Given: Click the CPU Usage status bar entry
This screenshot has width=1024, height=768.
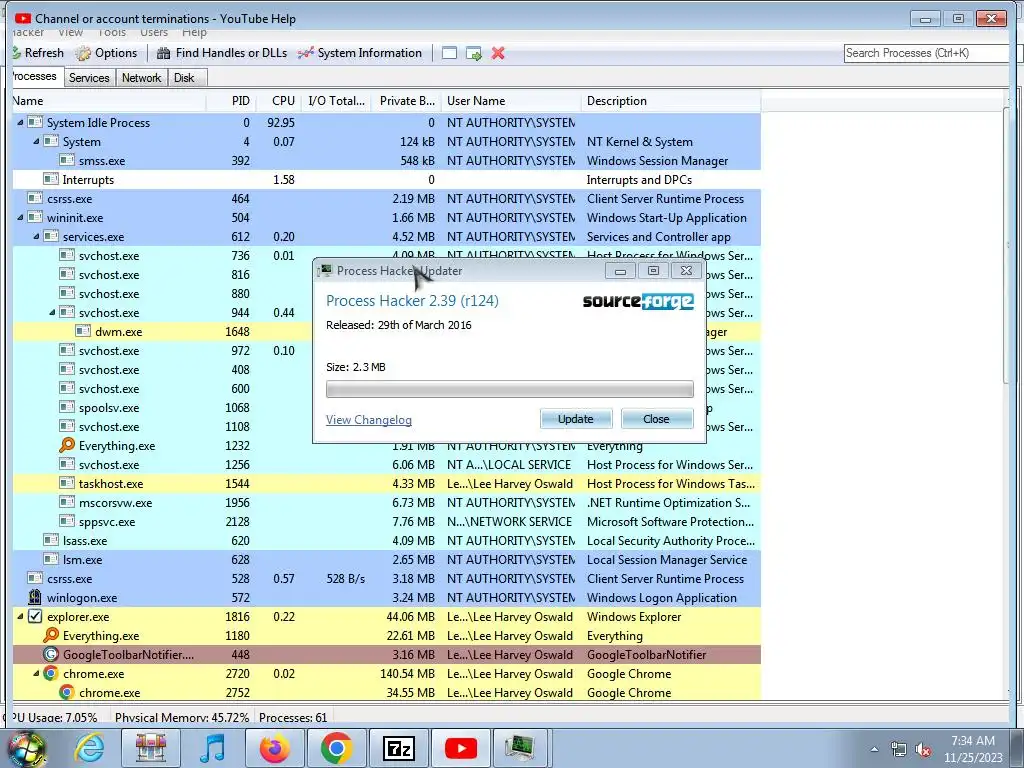Looking at the screenshot, I should (x=55, y=717).
